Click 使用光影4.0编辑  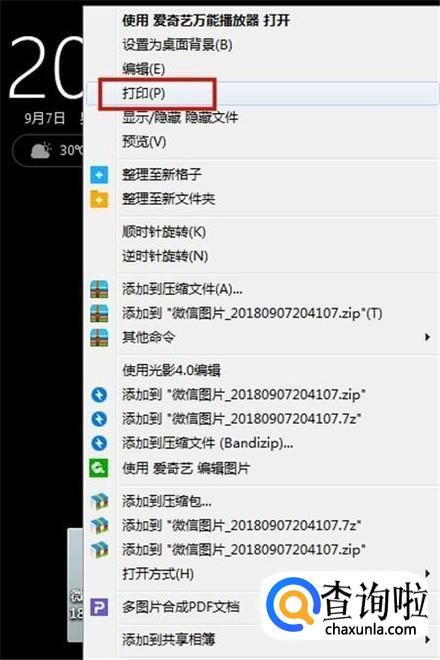pos(171,370)
